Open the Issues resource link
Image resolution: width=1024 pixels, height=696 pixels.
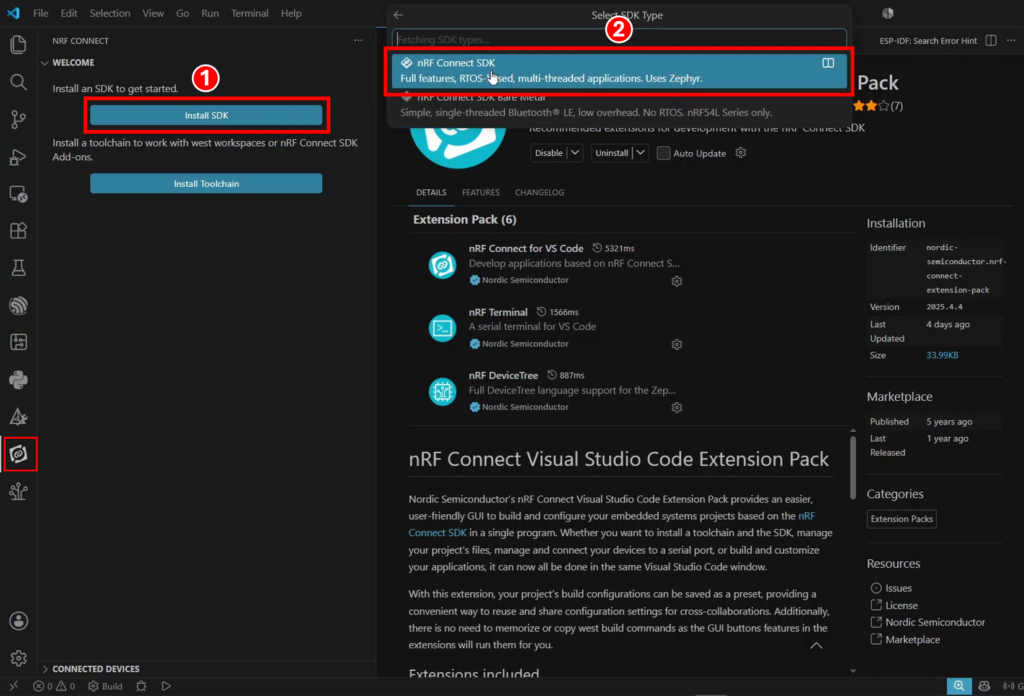point(898,588)
